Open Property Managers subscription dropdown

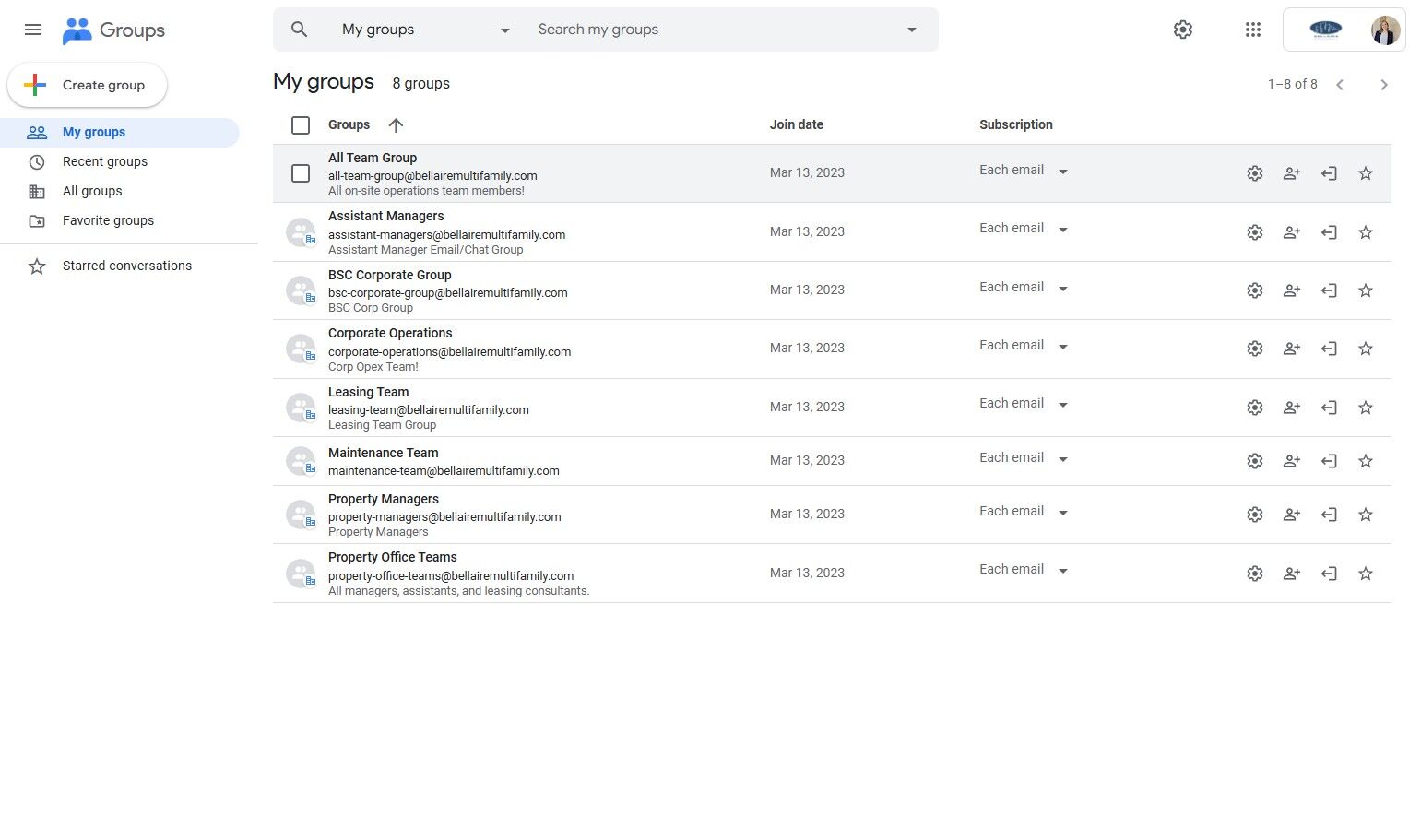(1023, 512)
